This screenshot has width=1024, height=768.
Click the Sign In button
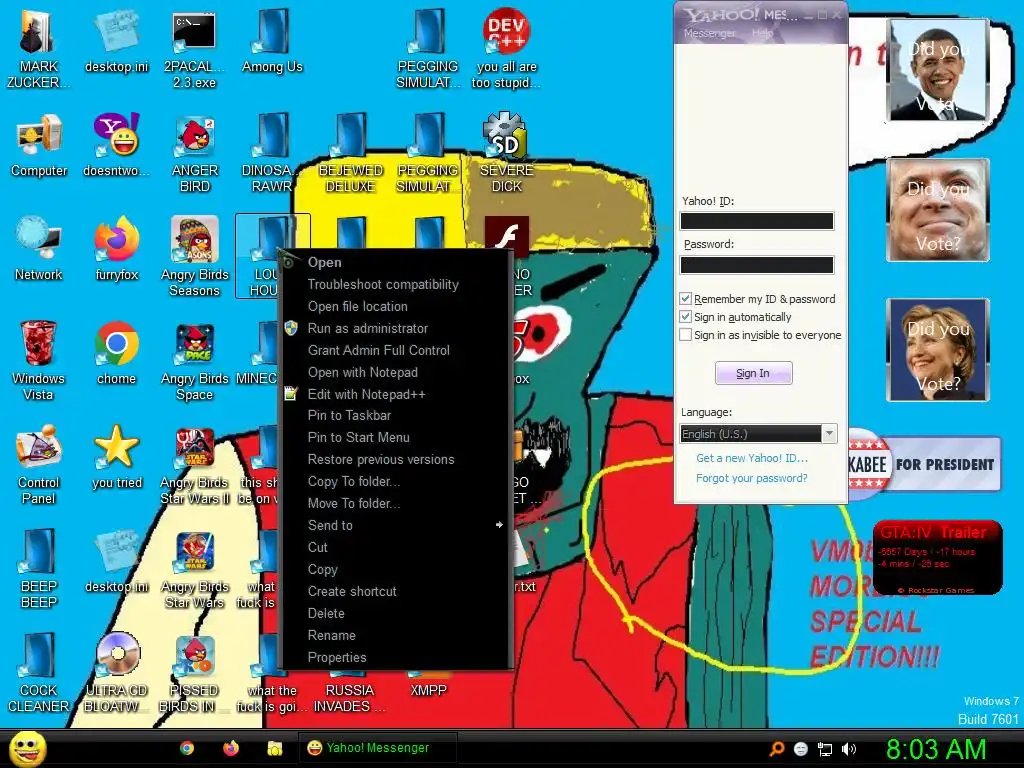click(x=754, y=373)
